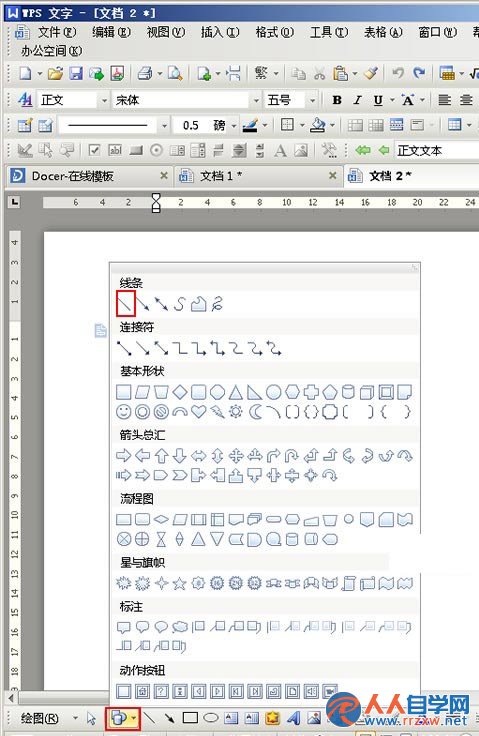
Task: Choose the elbow connector in 连接符
Action: click(180, 348)
